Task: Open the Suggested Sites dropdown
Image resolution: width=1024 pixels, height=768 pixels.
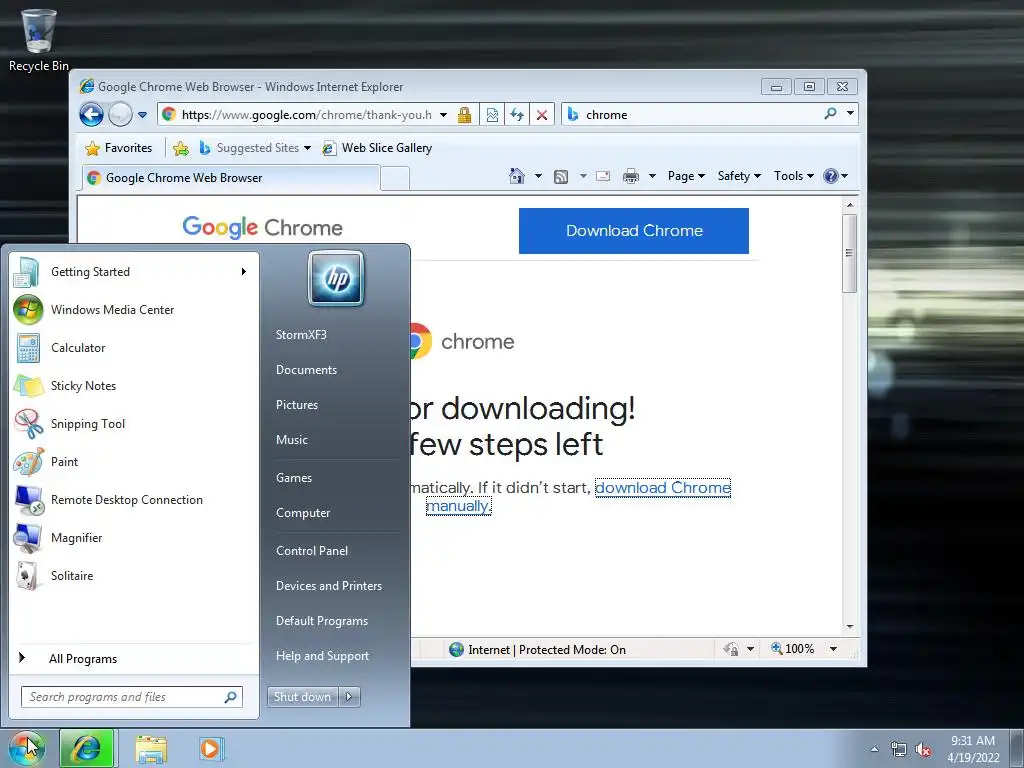Action: [x=255, y=148]
